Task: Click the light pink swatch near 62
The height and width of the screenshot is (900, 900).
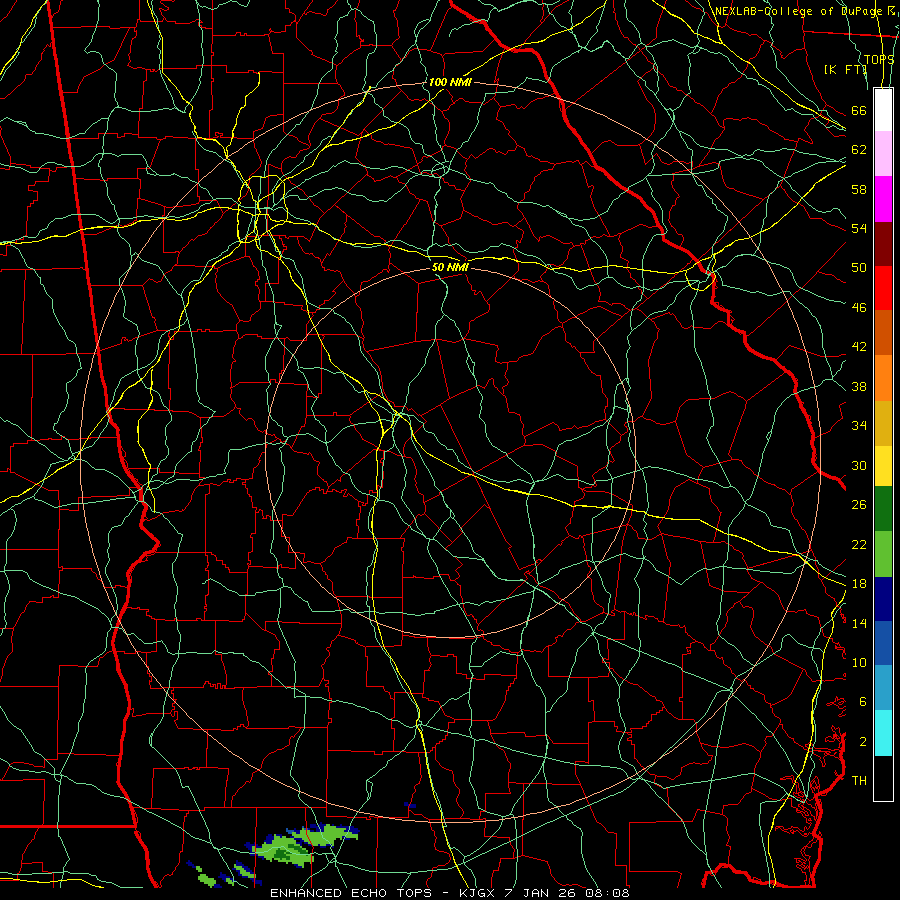Action: coord(883,153)
